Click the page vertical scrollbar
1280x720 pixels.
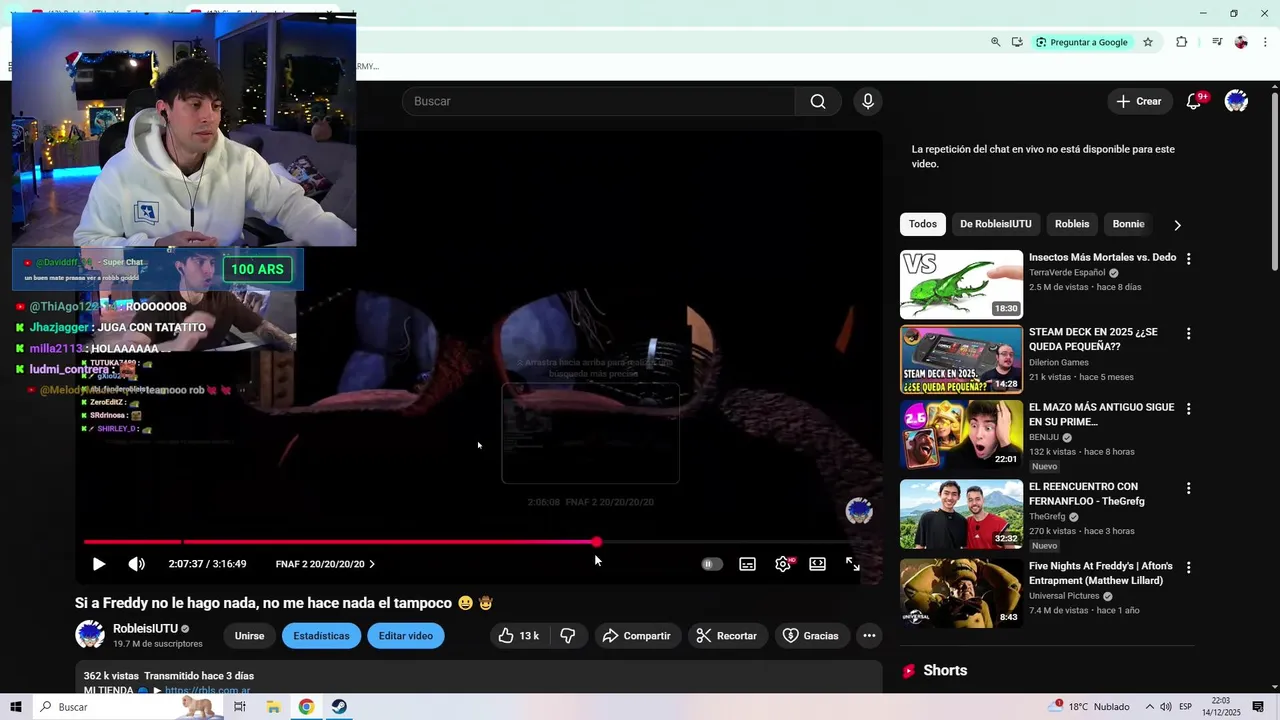[1274, 180]
